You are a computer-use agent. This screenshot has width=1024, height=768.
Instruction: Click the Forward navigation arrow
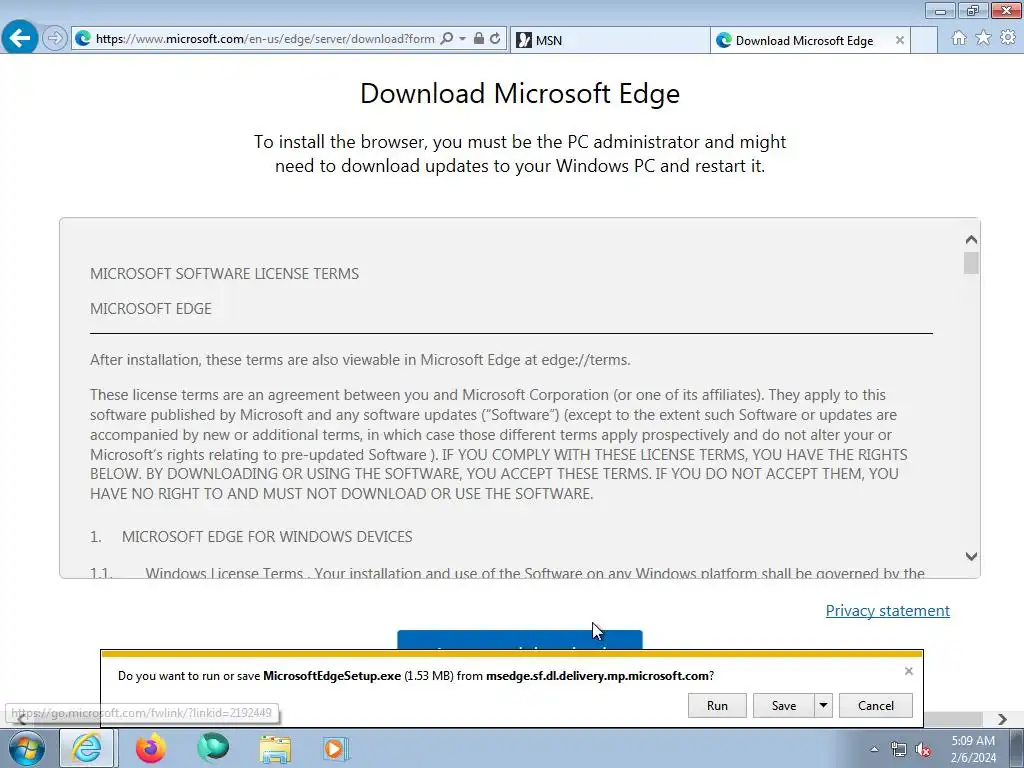click(x=55, y=39)
